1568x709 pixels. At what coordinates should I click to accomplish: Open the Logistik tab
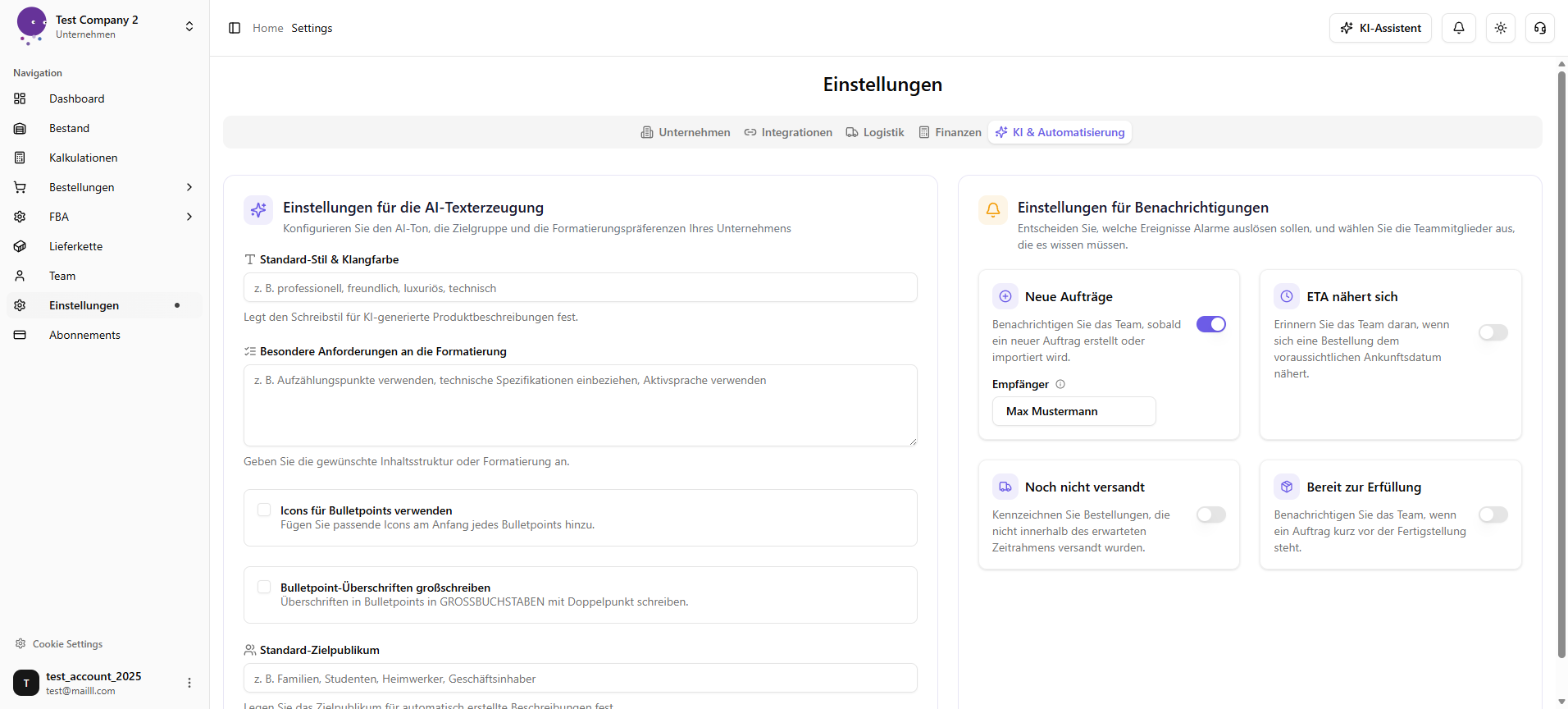pos(874,132)
